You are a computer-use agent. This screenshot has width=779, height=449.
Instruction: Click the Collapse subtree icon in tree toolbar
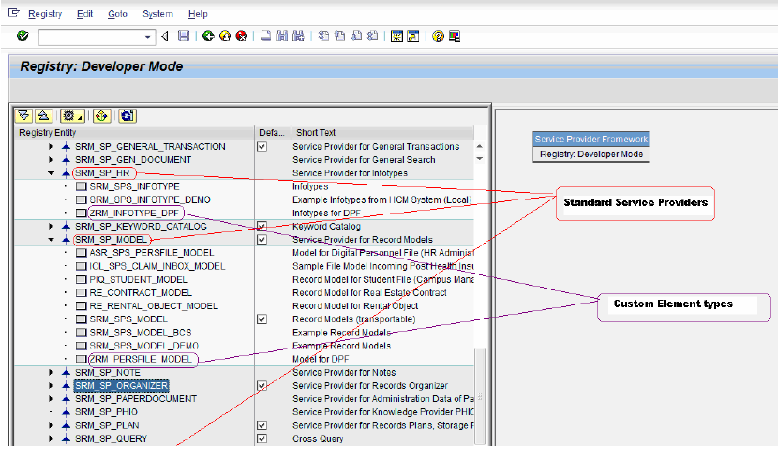[x=43, y=115]
